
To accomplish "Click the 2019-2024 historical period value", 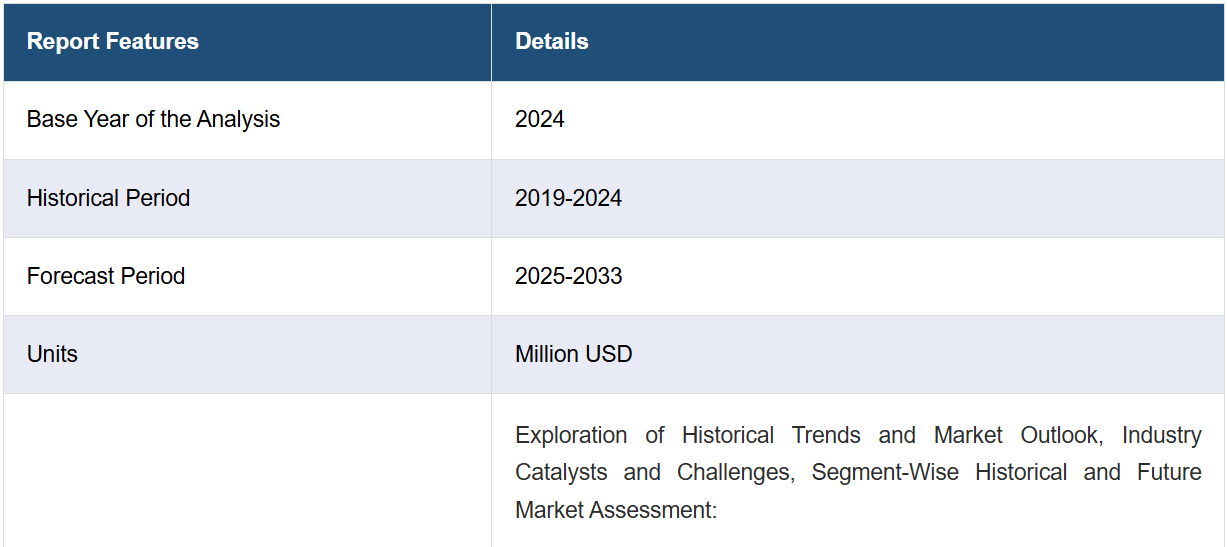I will click(568, 198).
